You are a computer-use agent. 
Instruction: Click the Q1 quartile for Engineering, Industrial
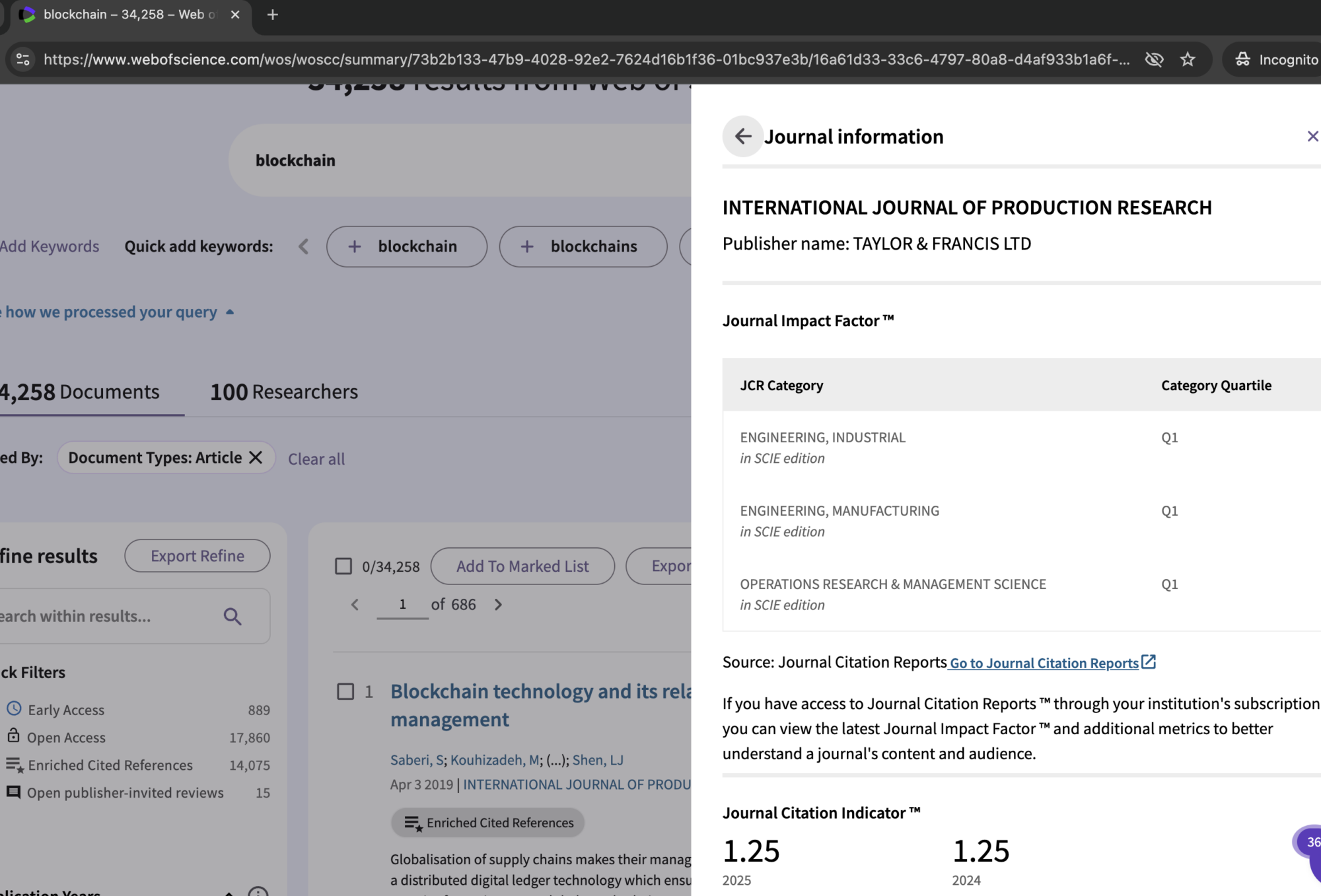tap(1170, 438)
